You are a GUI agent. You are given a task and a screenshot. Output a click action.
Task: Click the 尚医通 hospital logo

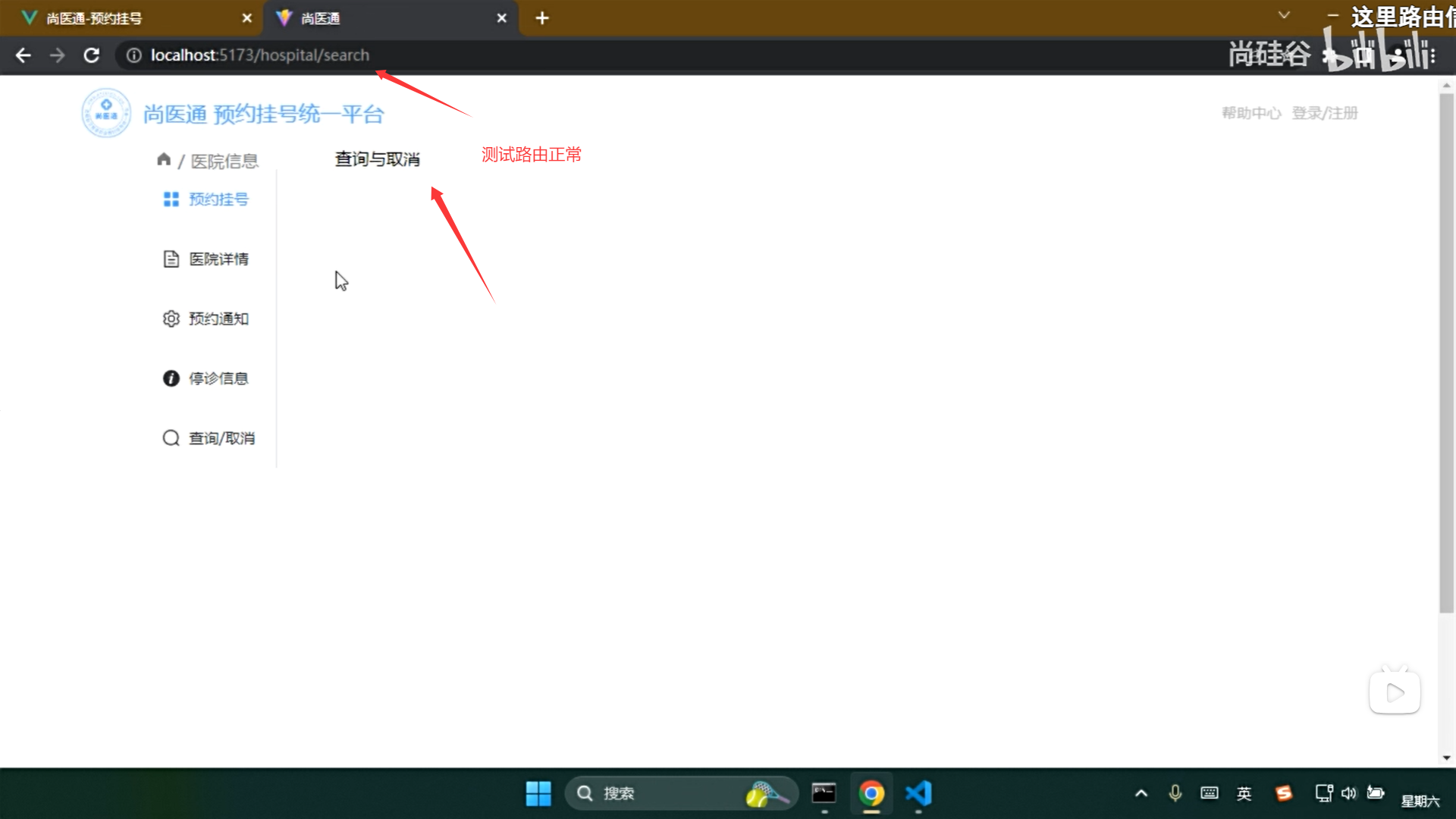point(106,112)
